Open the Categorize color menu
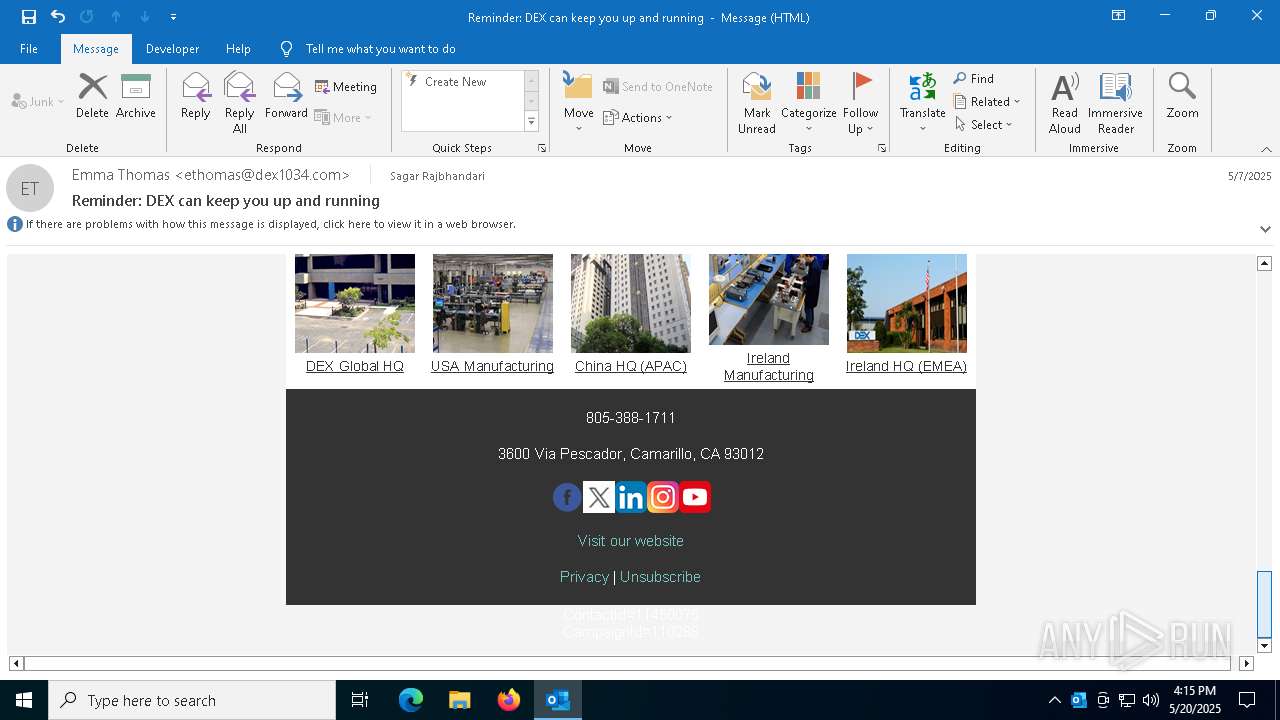 coord(808,103)
